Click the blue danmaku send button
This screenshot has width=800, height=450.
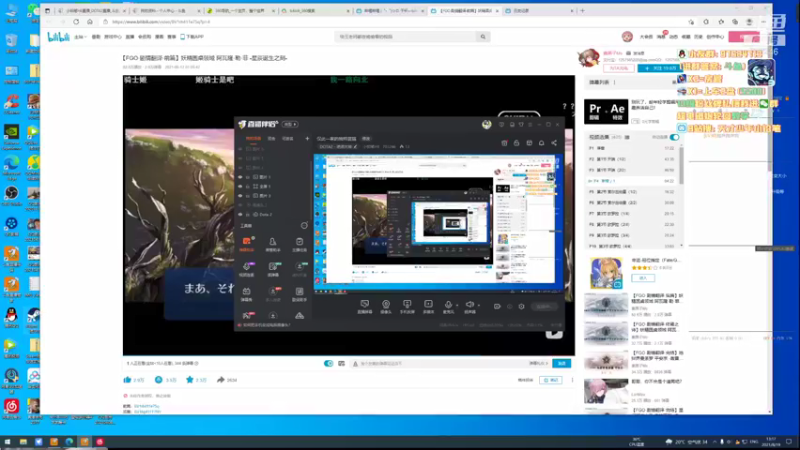562,363
